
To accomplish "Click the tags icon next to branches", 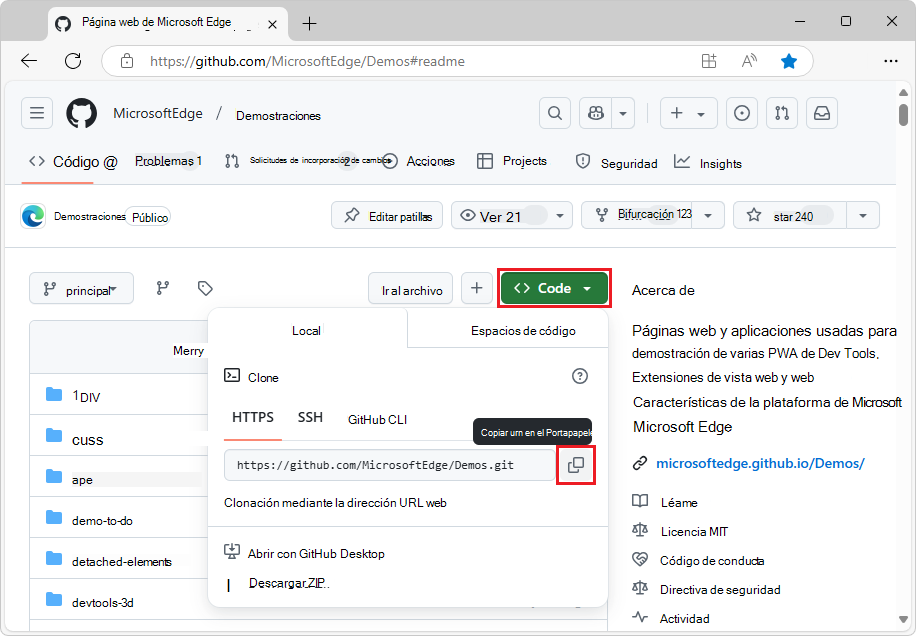I will tap(205, 288).
